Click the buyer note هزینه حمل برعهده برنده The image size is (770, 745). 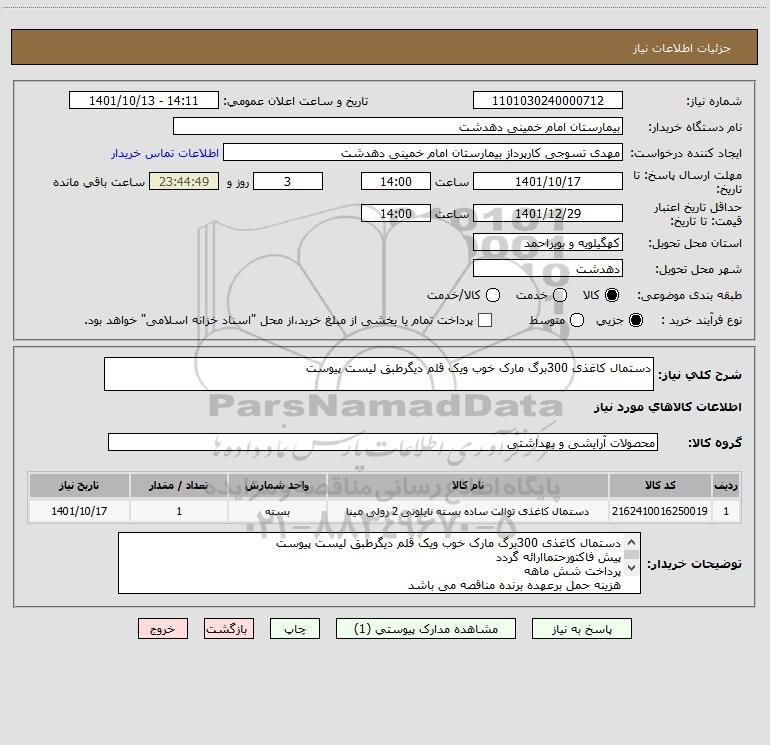point(514,585)
